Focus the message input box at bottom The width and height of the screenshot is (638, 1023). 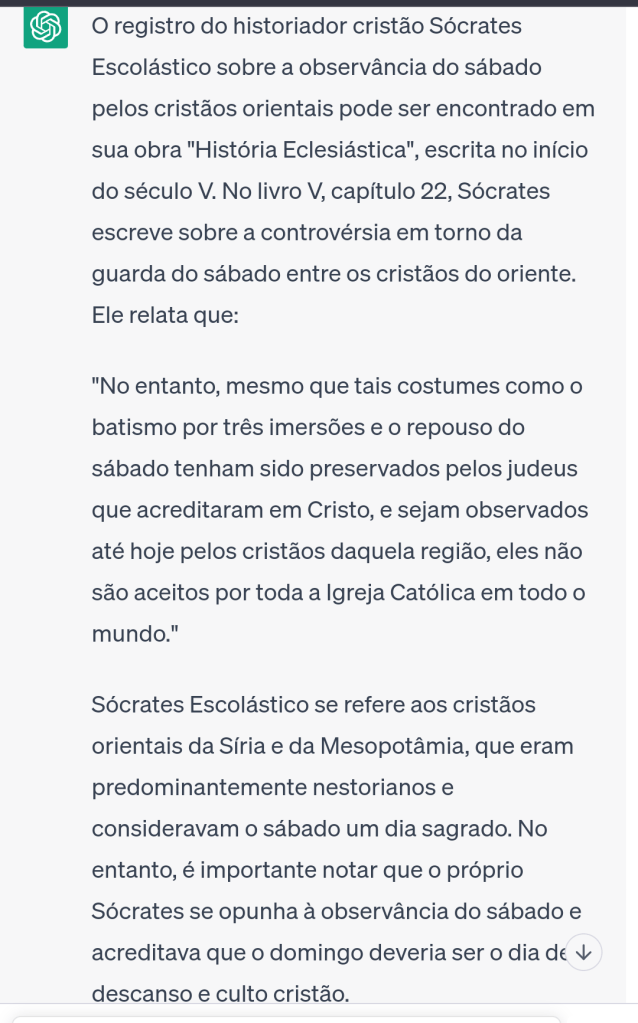click(300, 1019)
